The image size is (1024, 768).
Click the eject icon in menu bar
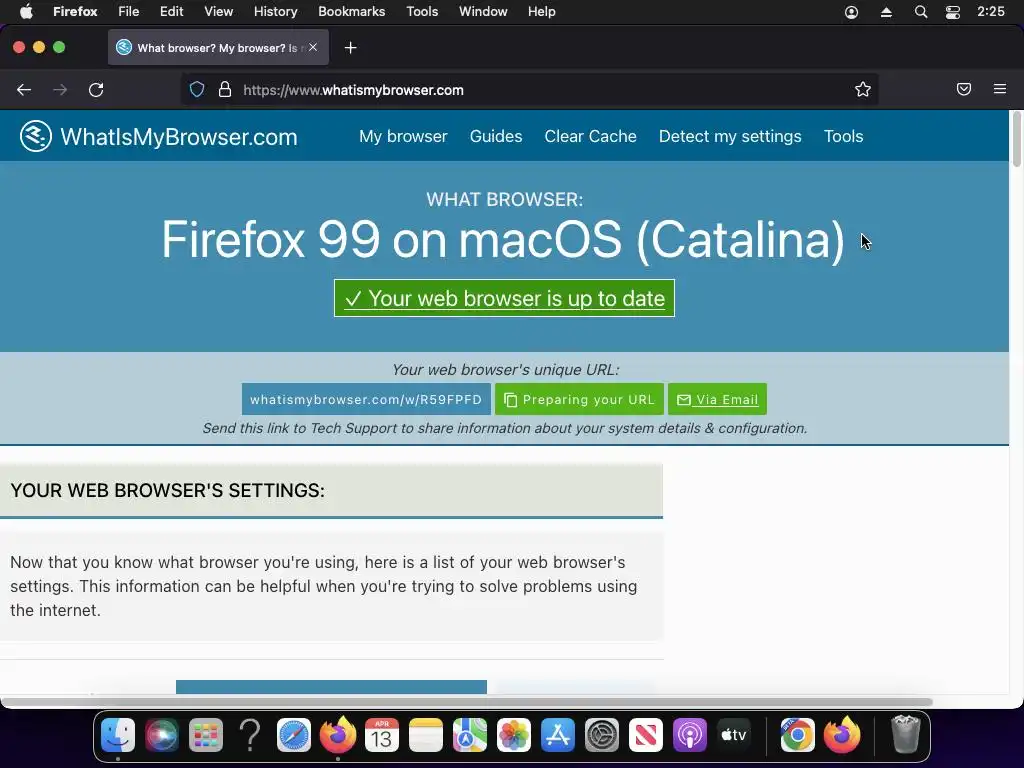(x=886, y=12)
